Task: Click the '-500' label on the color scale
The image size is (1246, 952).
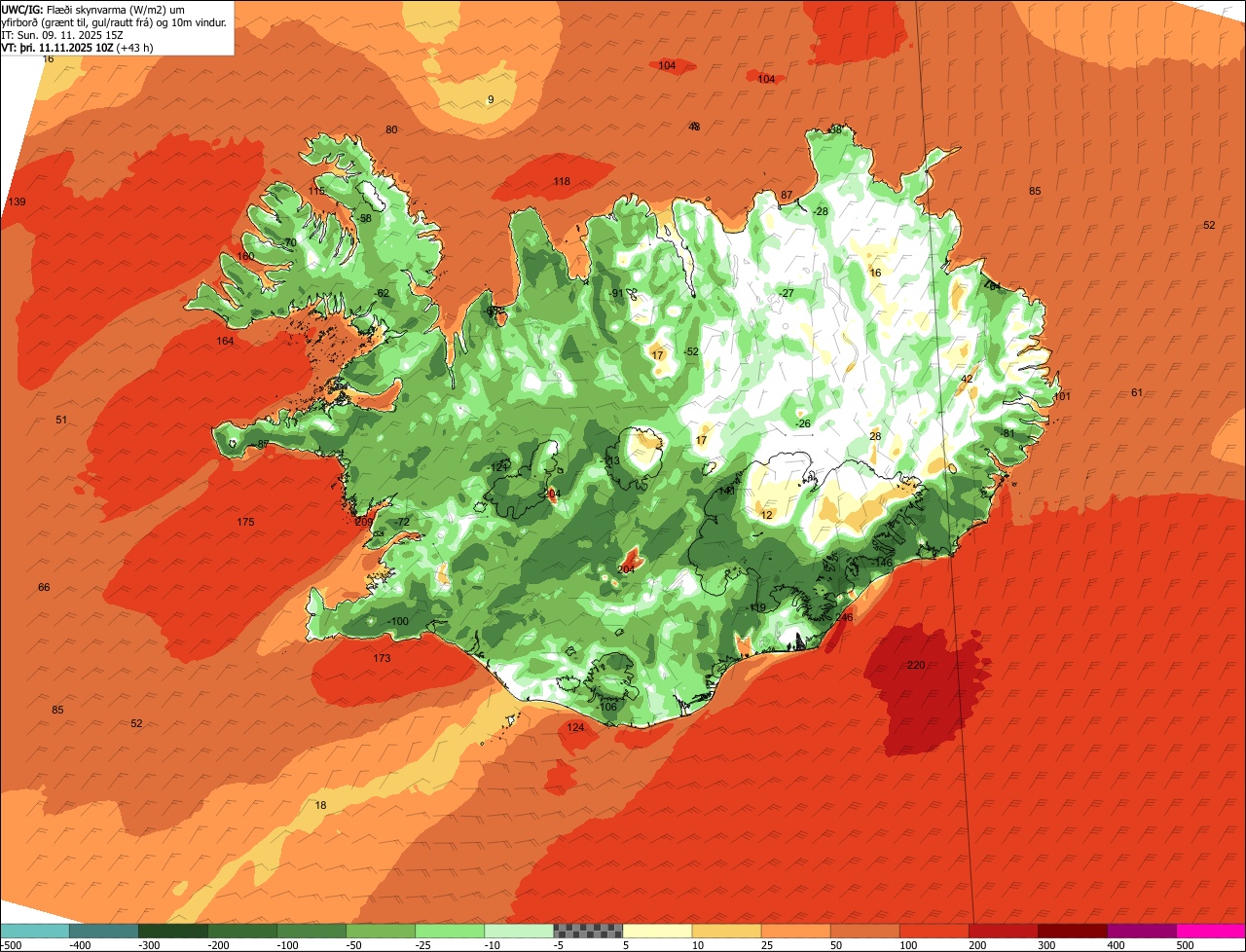Action: coord(11,944)
